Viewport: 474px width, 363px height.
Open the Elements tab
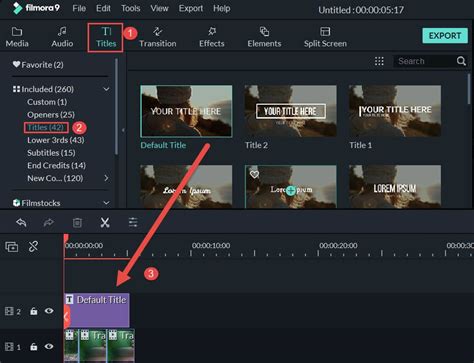pos(264,37)
